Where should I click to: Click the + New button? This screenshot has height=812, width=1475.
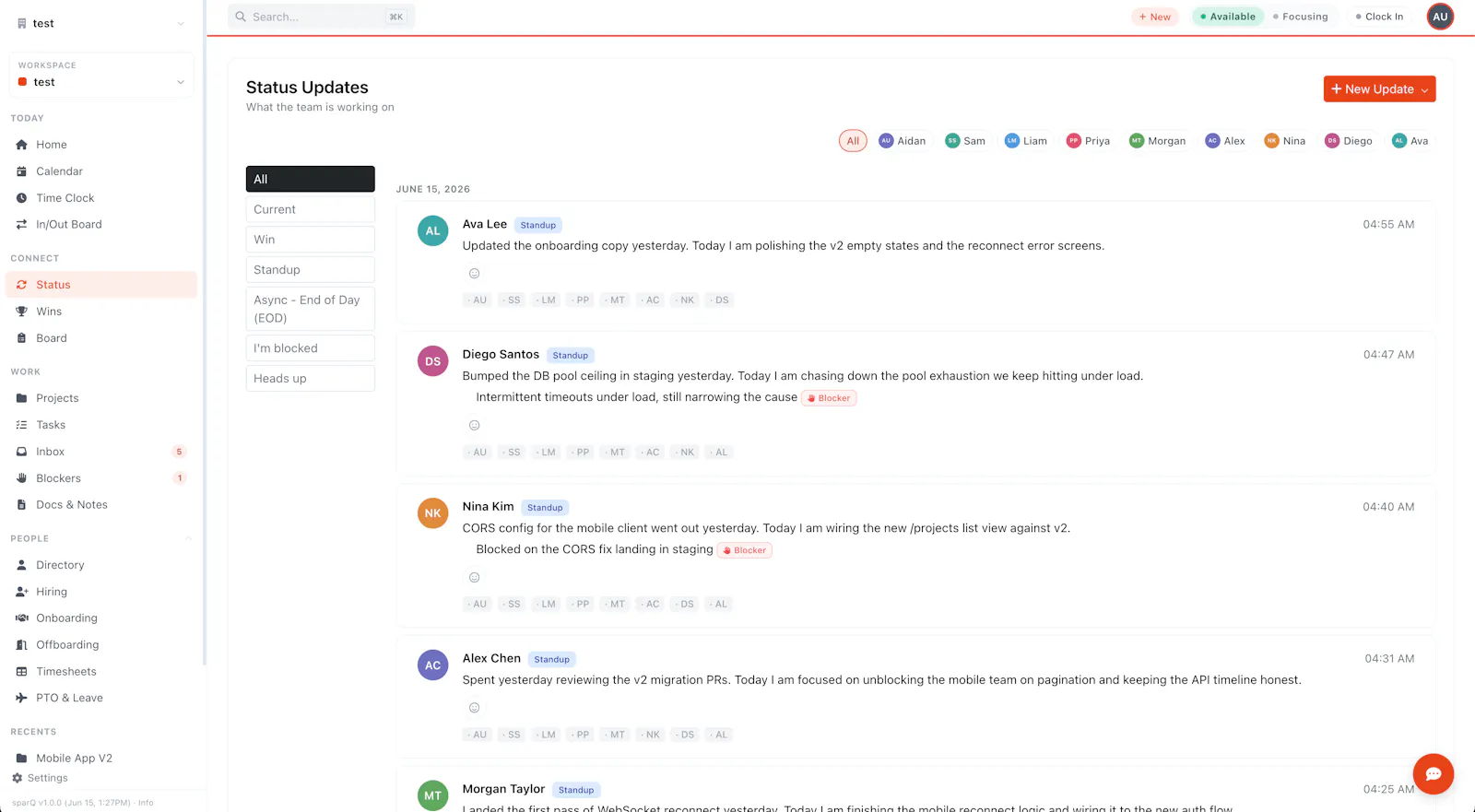click(x=1155, y=17)
